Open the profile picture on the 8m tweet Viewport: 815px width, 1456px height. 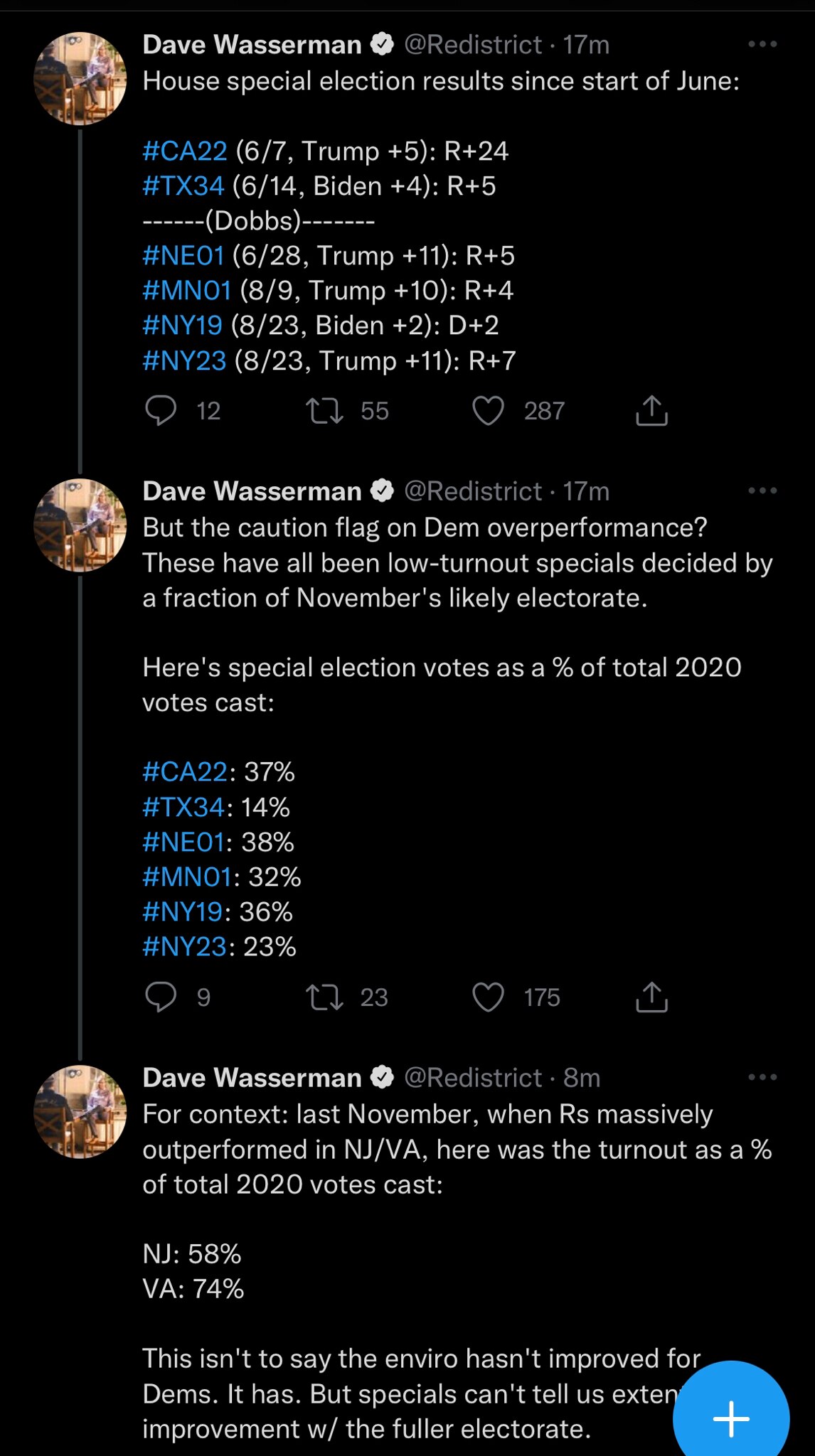click(80, 1111)
